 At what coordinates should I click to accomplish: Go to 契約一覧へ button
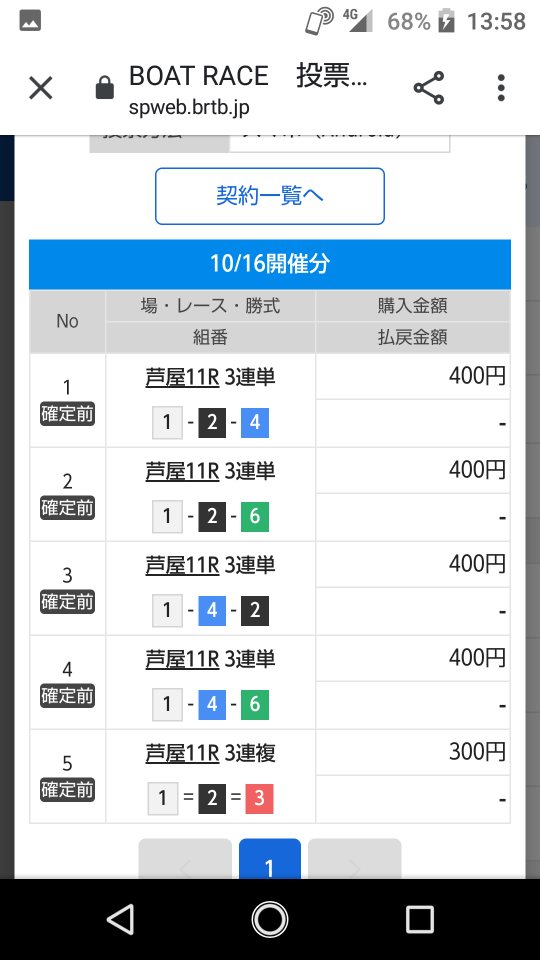point(269,196)
